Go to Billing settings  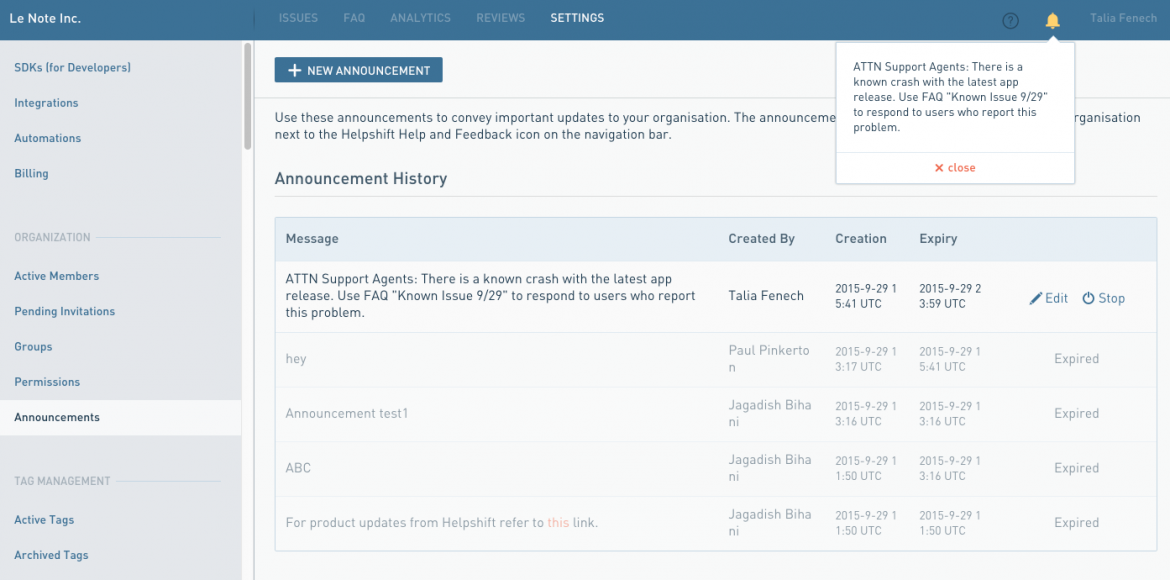[31, 173]
